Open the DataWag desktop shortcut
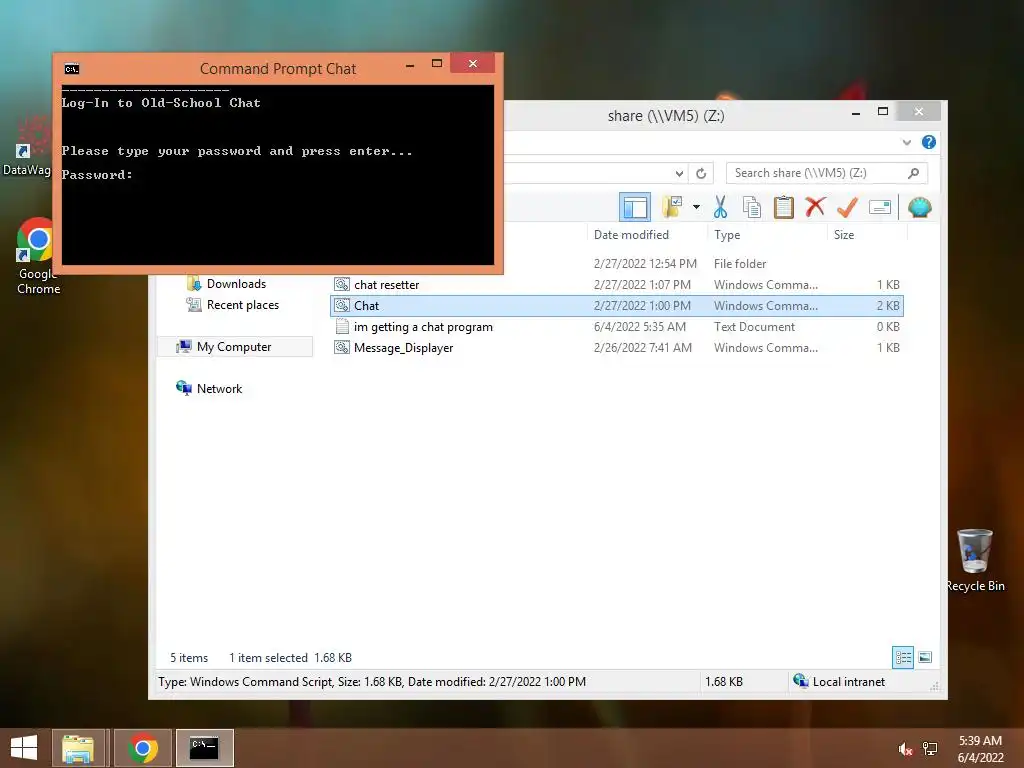This screenshot has height=768, width=1024. point(27,147)
